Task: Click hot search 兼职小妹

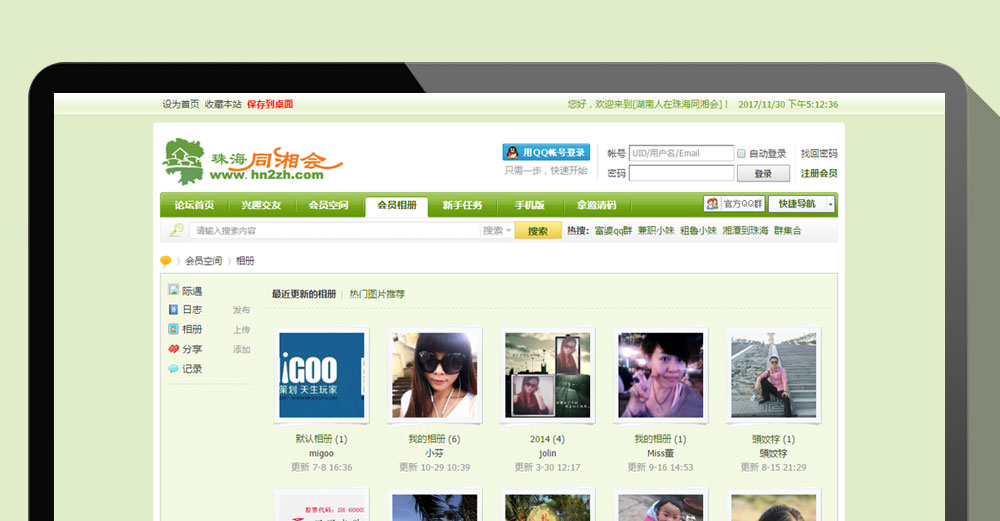Action: (x=656, y=231)
